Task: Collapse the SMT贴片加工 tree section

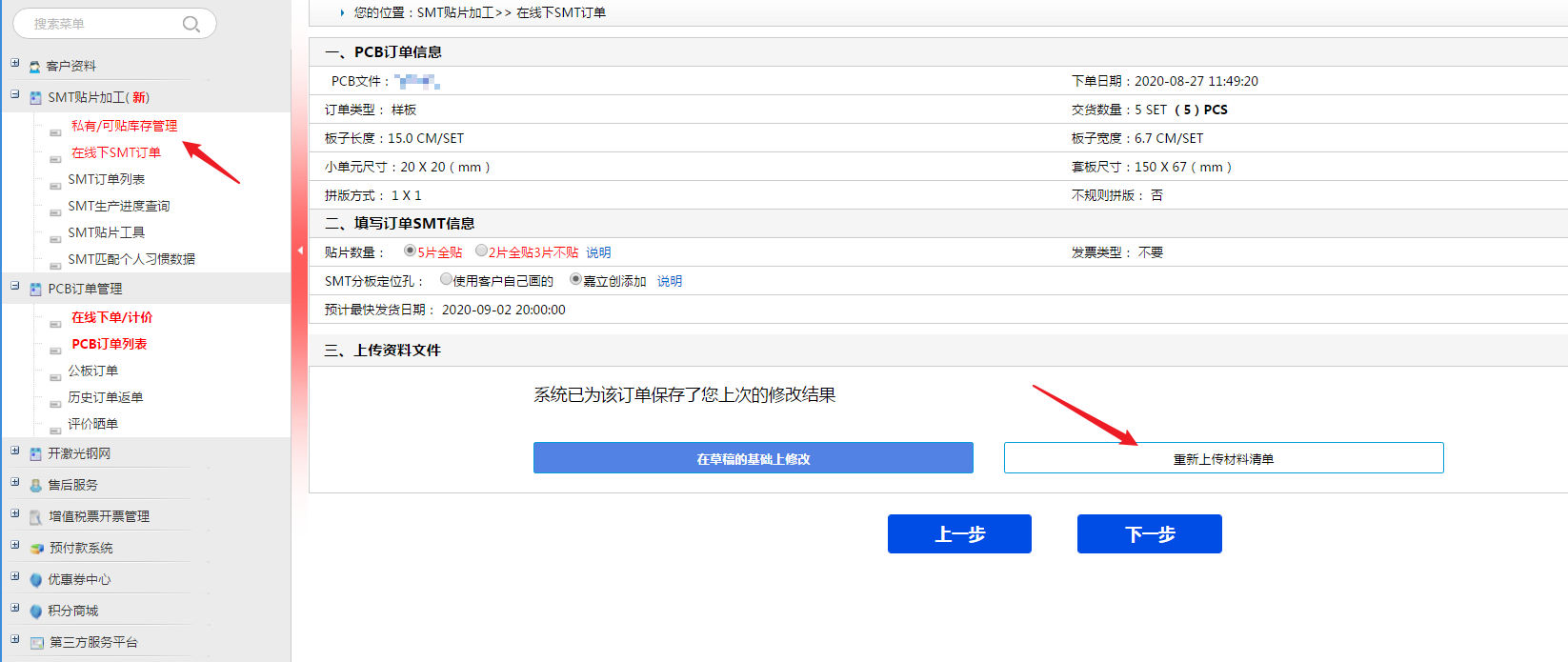Action: point(14,94)
